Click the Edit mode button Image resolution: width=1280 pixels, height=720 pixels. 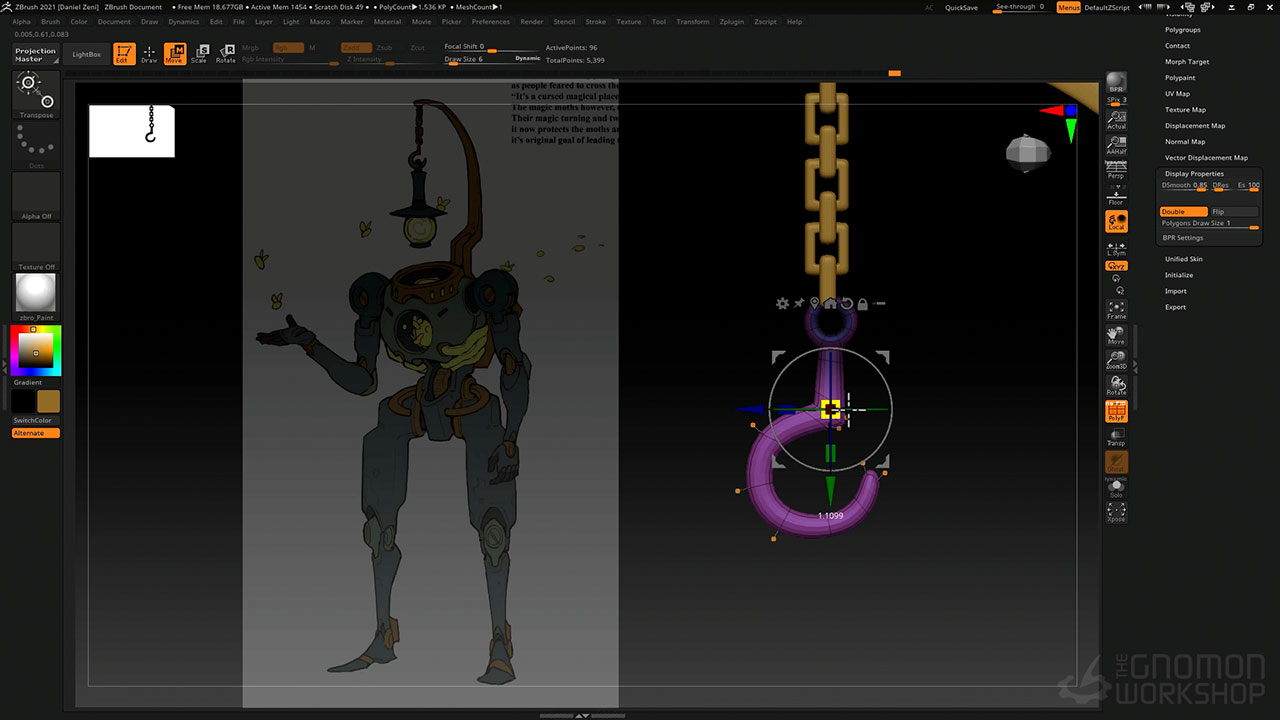pos(124,54)
